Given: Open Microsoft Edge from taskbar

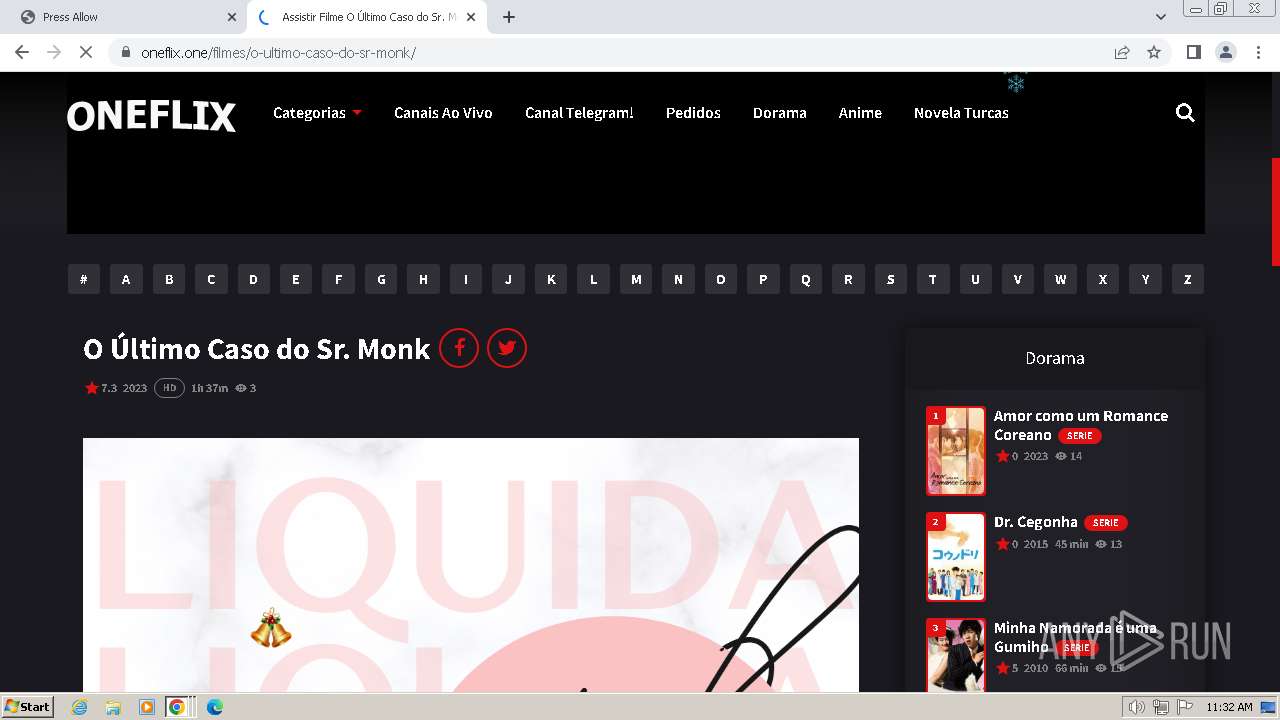Looking at the screenshot, I should [214, 707].
